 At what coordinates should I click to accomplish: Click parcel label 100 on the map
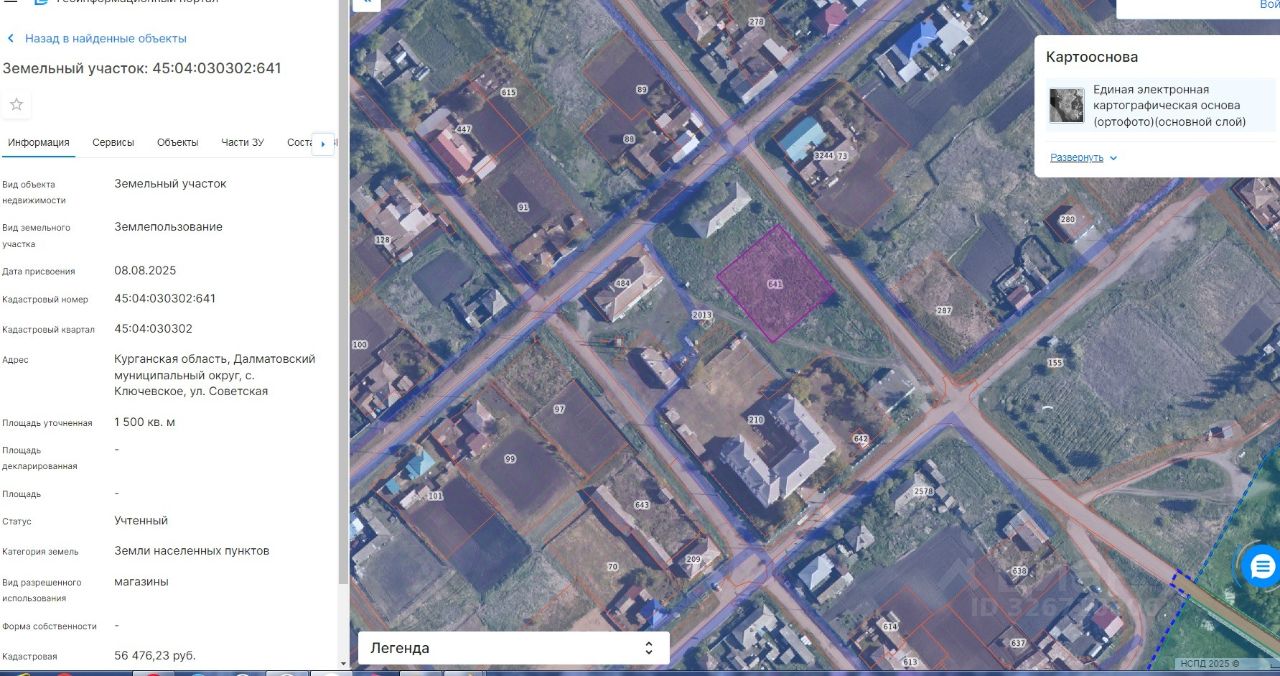click(x=360, y=345)
